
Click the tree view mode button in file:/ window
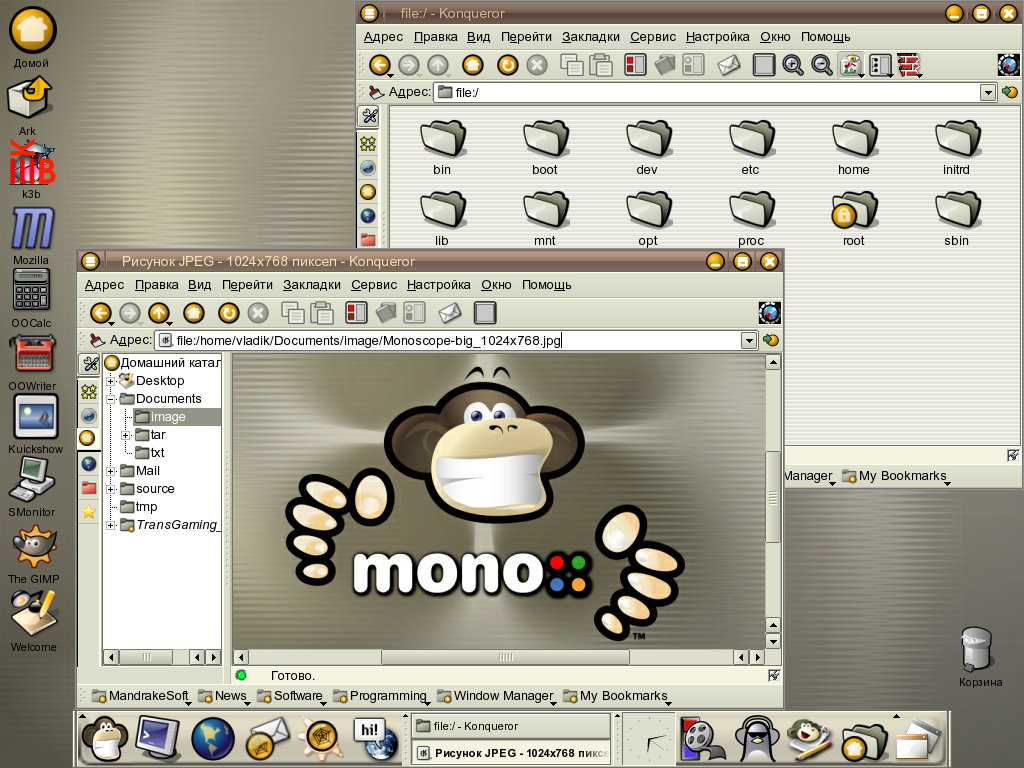(x=880, y=65)
